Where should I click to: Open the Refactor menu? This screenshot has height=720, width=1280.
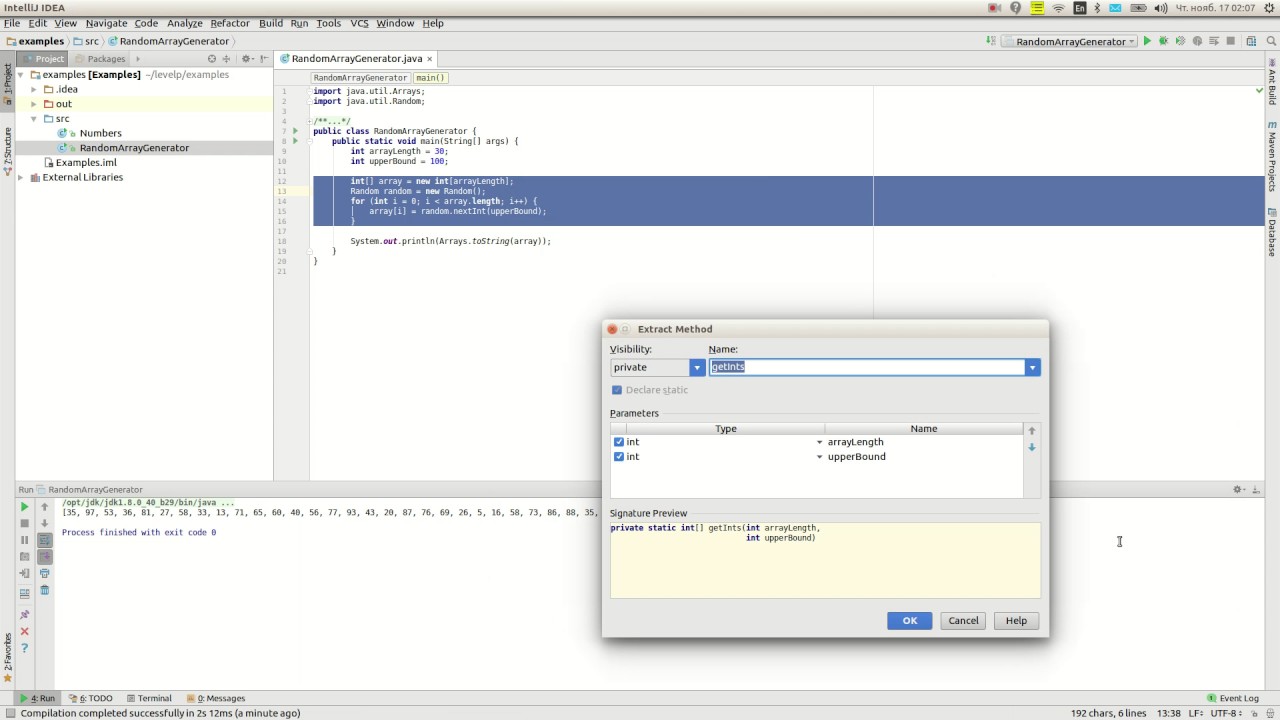coord(230,23)
